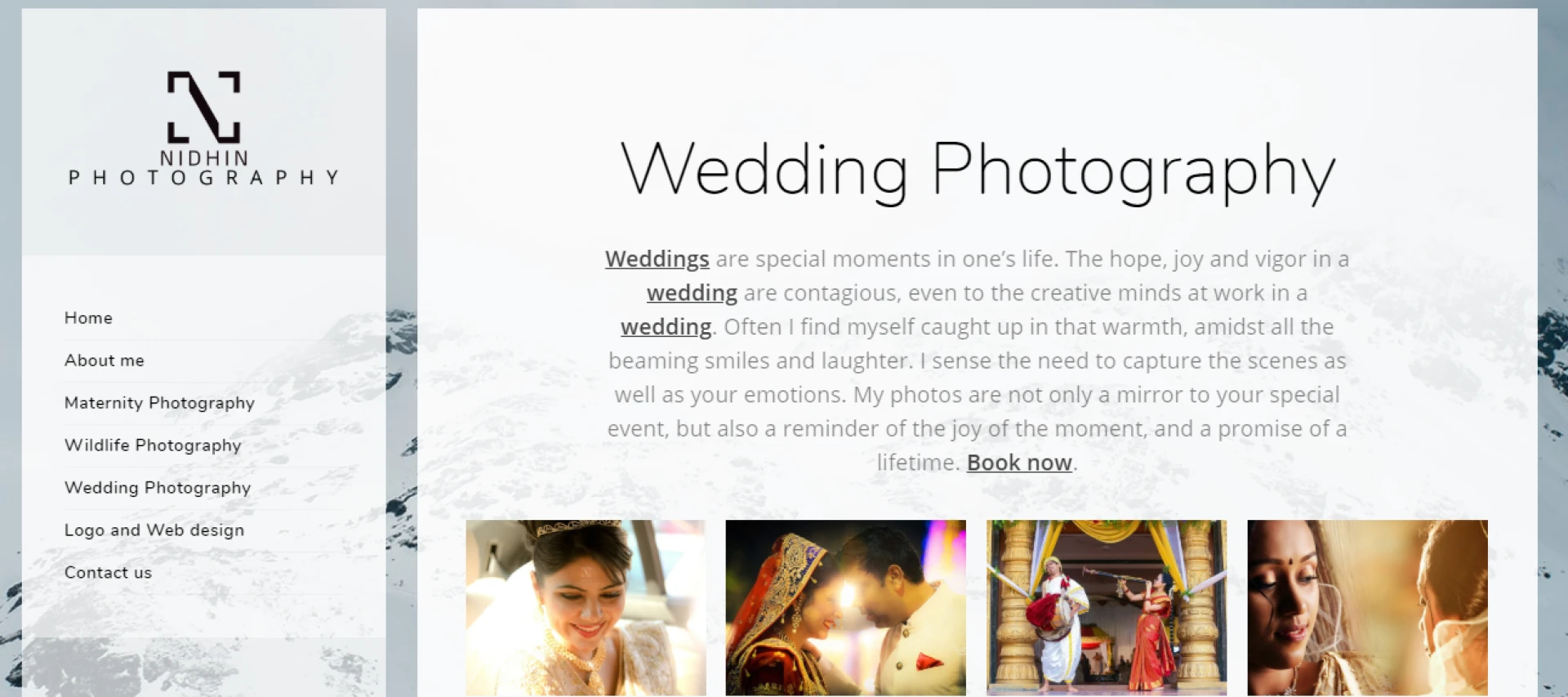Click wedding link before 'Often I find'
The image size is (1568, 697).
tap(666, 326)
